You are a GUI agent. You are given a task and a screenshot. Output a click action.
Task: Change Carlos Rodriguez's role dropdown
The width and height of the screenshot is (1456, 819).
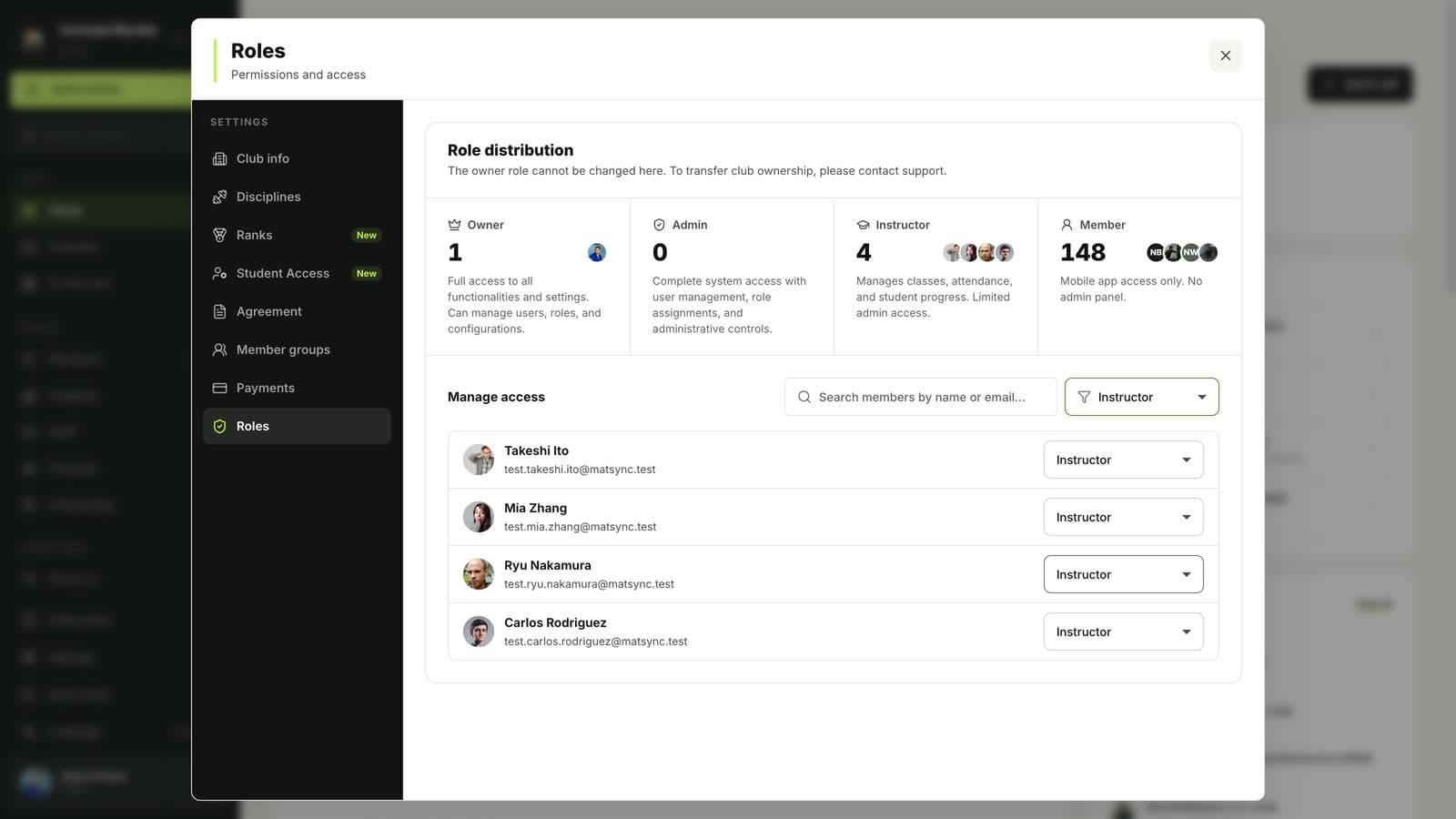(x=1123, y=632)
